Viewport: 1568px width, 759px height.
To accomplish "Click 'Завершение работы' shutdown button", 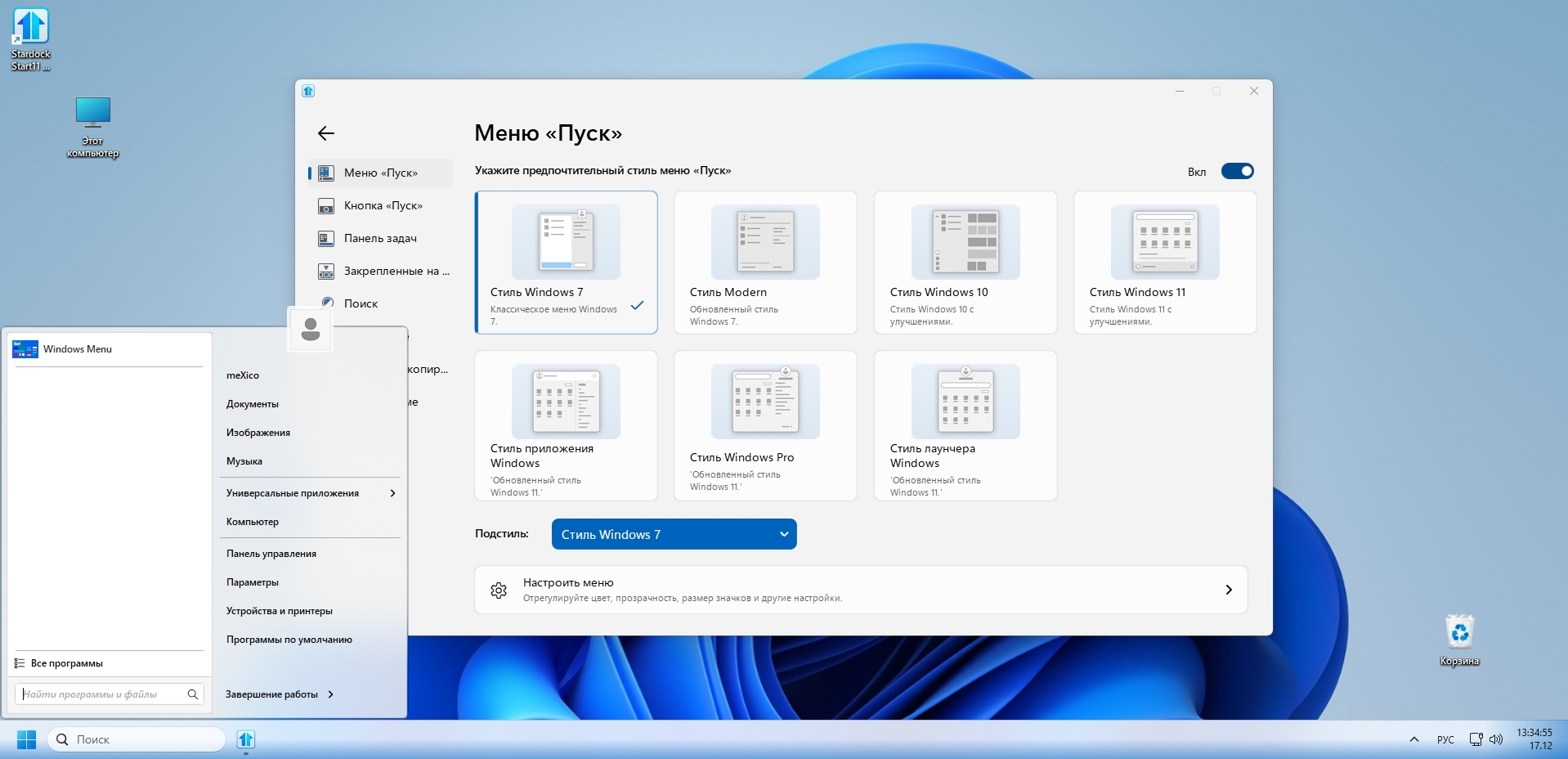I will [271, 694].
